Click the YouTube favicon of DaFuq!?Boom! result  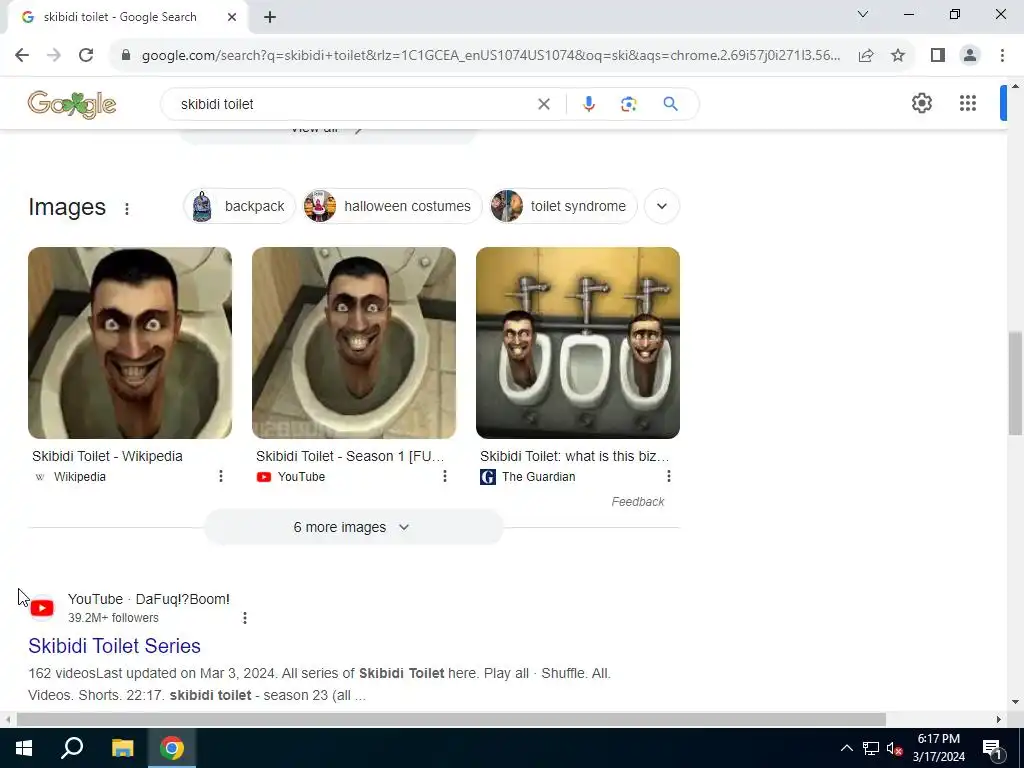[x=42, y=608]
